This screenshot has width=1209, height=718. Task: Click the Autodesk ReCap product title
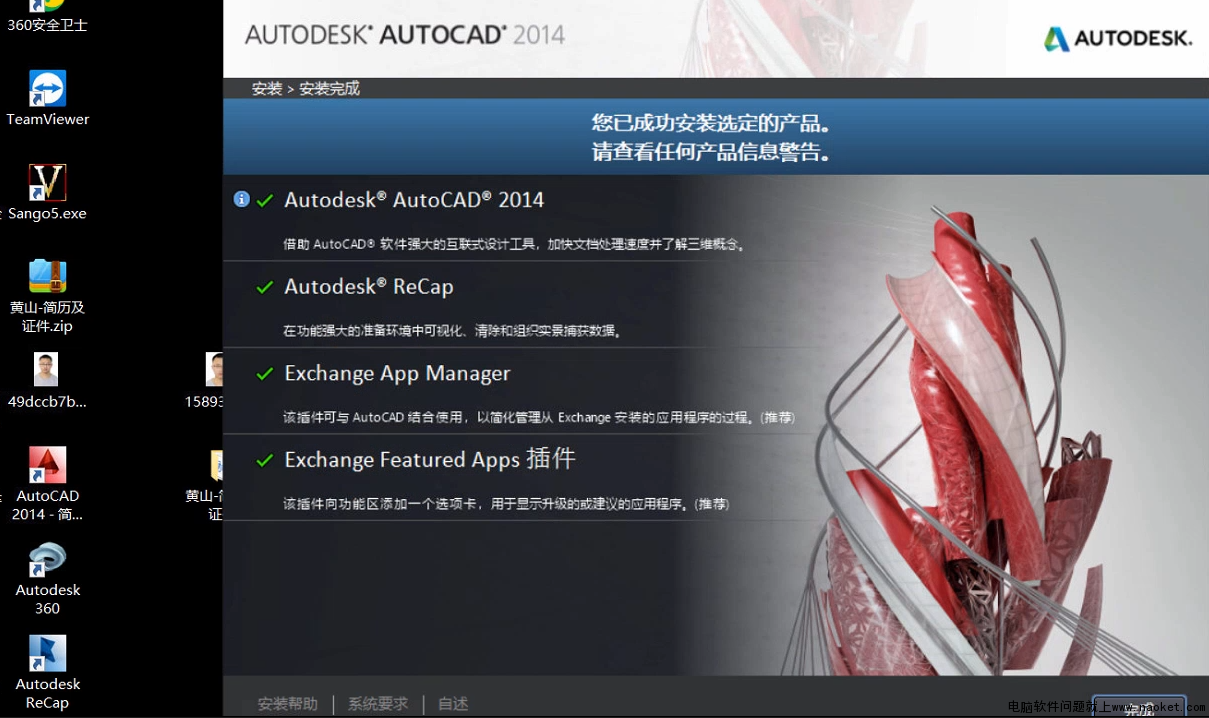[x=369, y=286]
